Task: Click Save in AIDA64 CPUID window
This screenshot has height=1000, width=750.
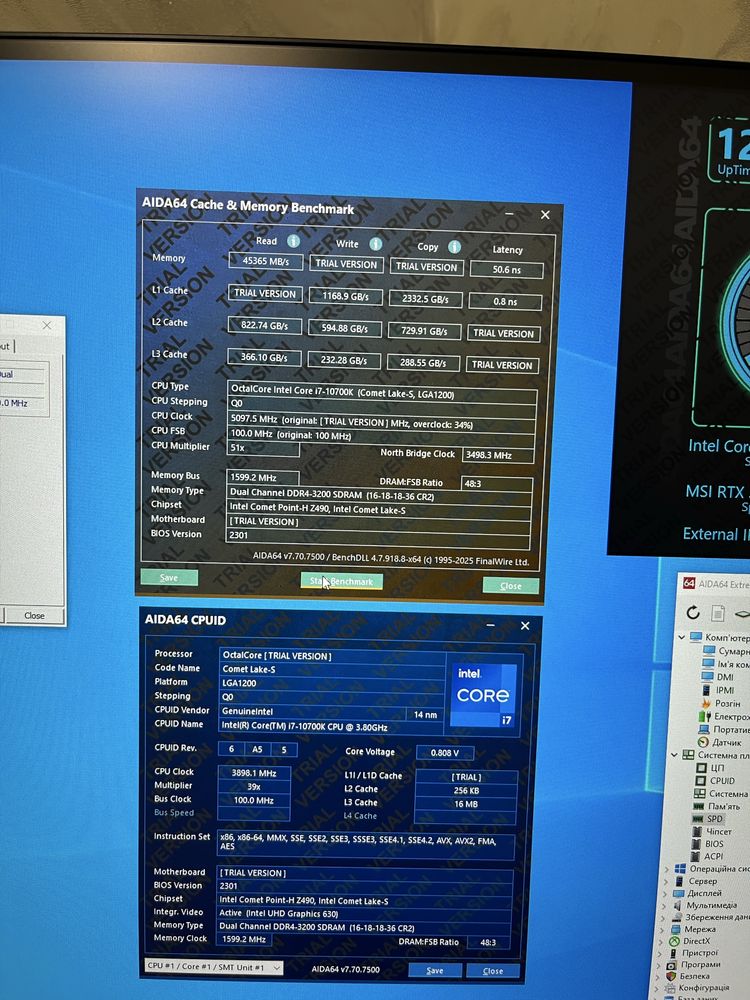Action: click(435, 970)
